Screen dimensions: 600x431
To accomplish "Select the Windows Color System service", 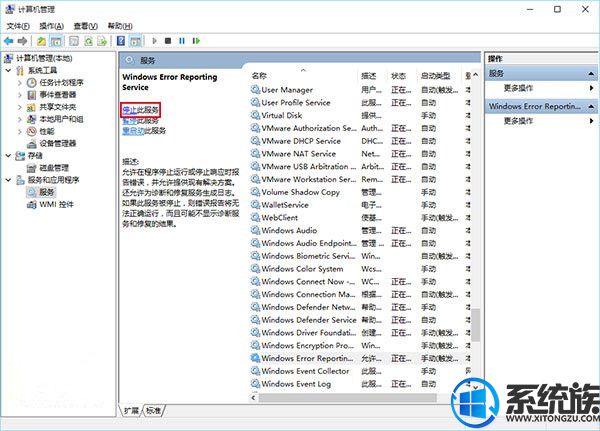I will pos(360,269).
